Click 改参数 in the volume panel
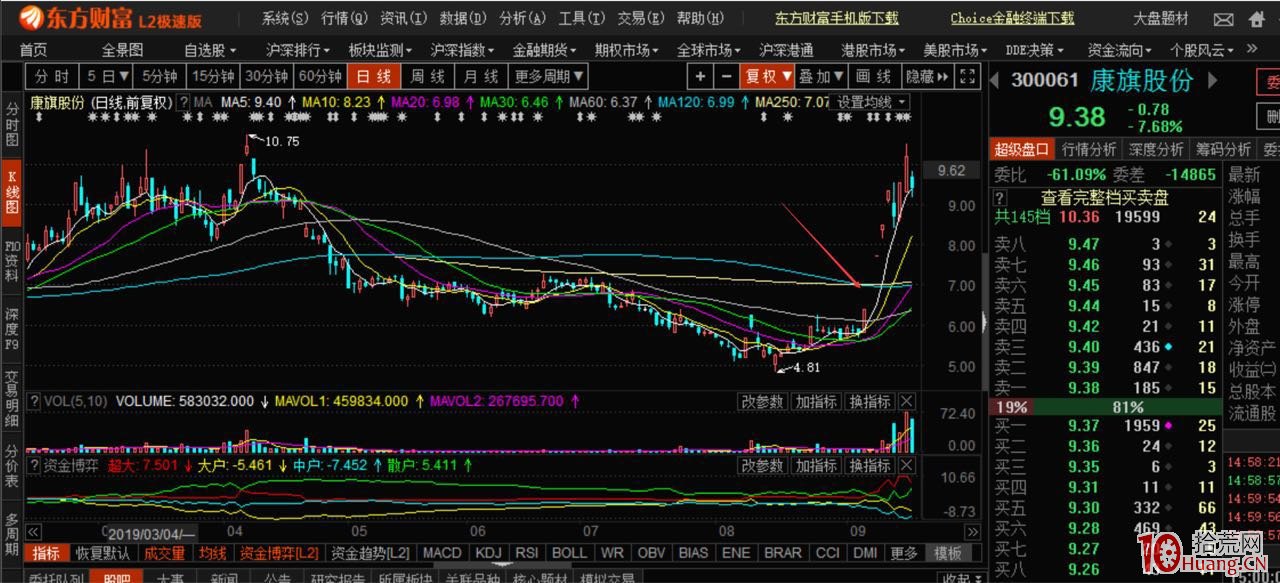 tap(762, 400)
